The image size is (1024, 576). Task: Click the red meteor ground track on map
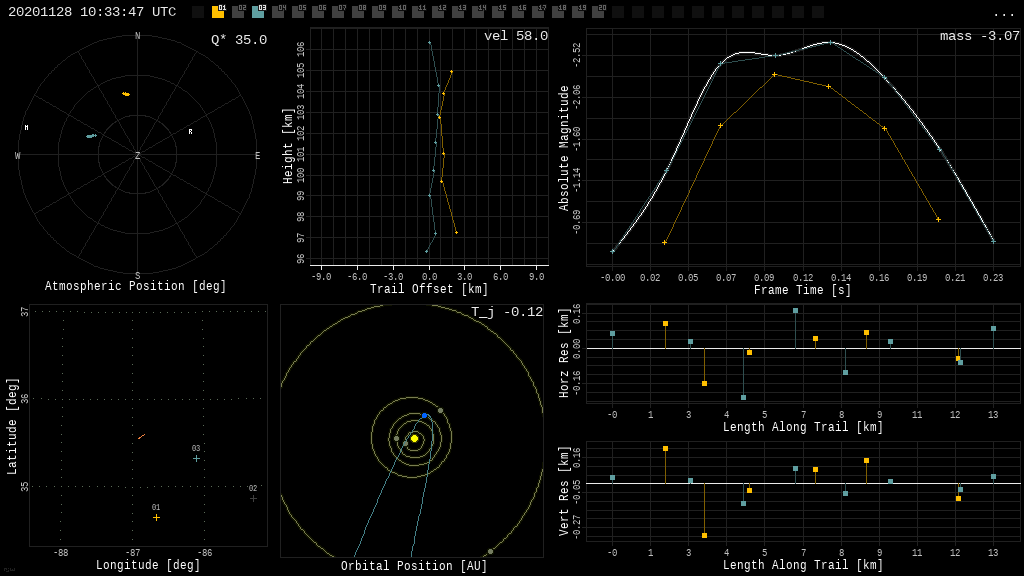(142, 436)
